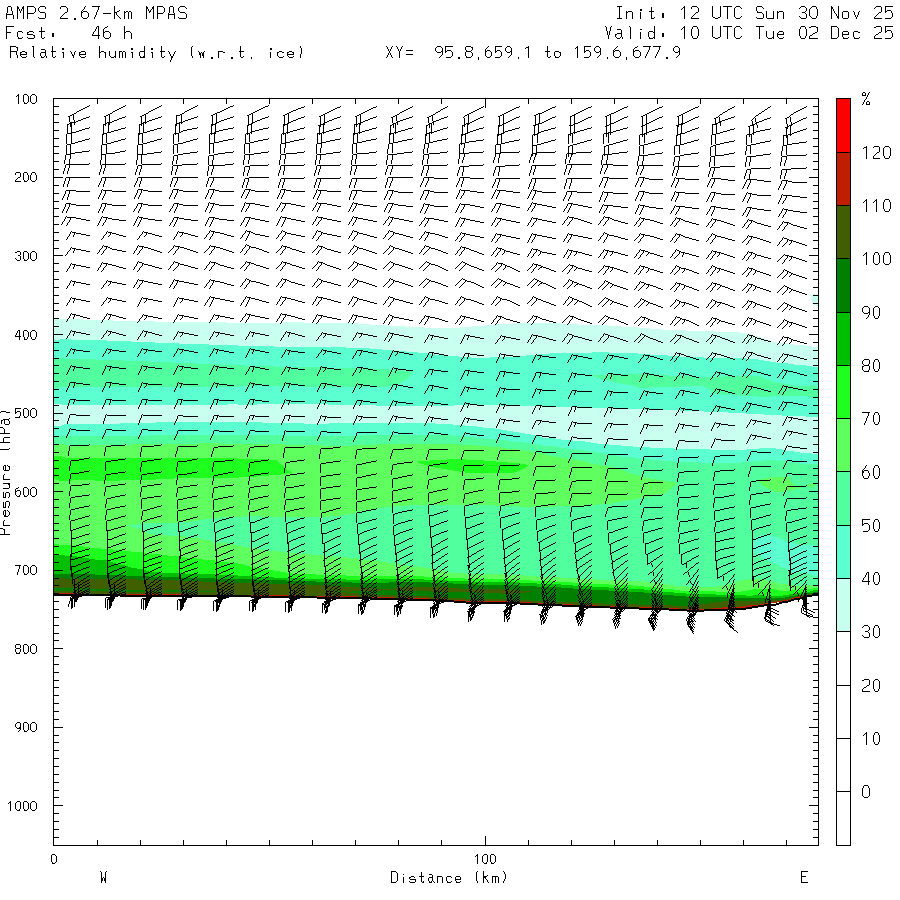Click the 'E' east endpoint label

pos(804,878)
